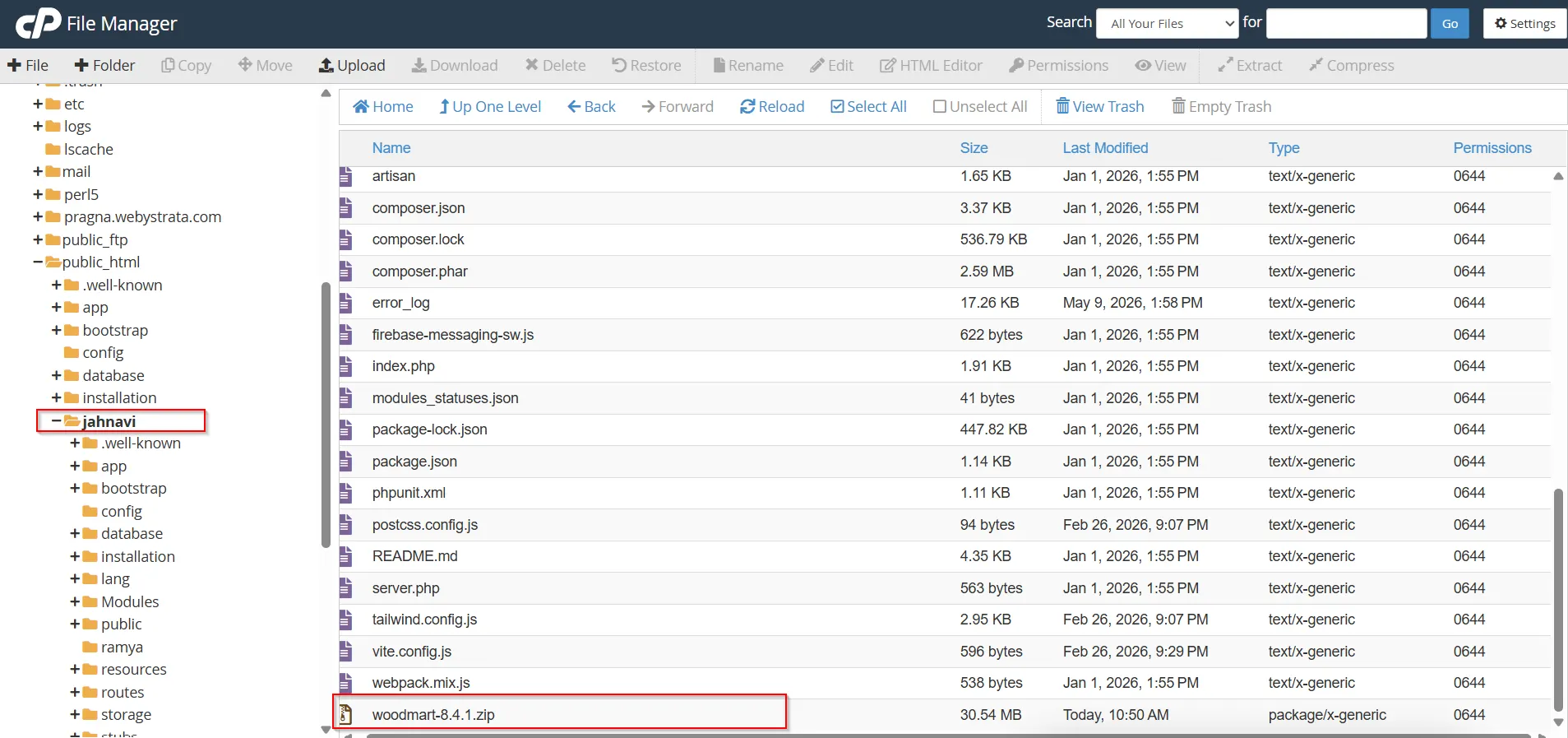Sort by Permissions column header
The width and height of the screenshot is (1568, 738).
click(x=1492, y=148)
